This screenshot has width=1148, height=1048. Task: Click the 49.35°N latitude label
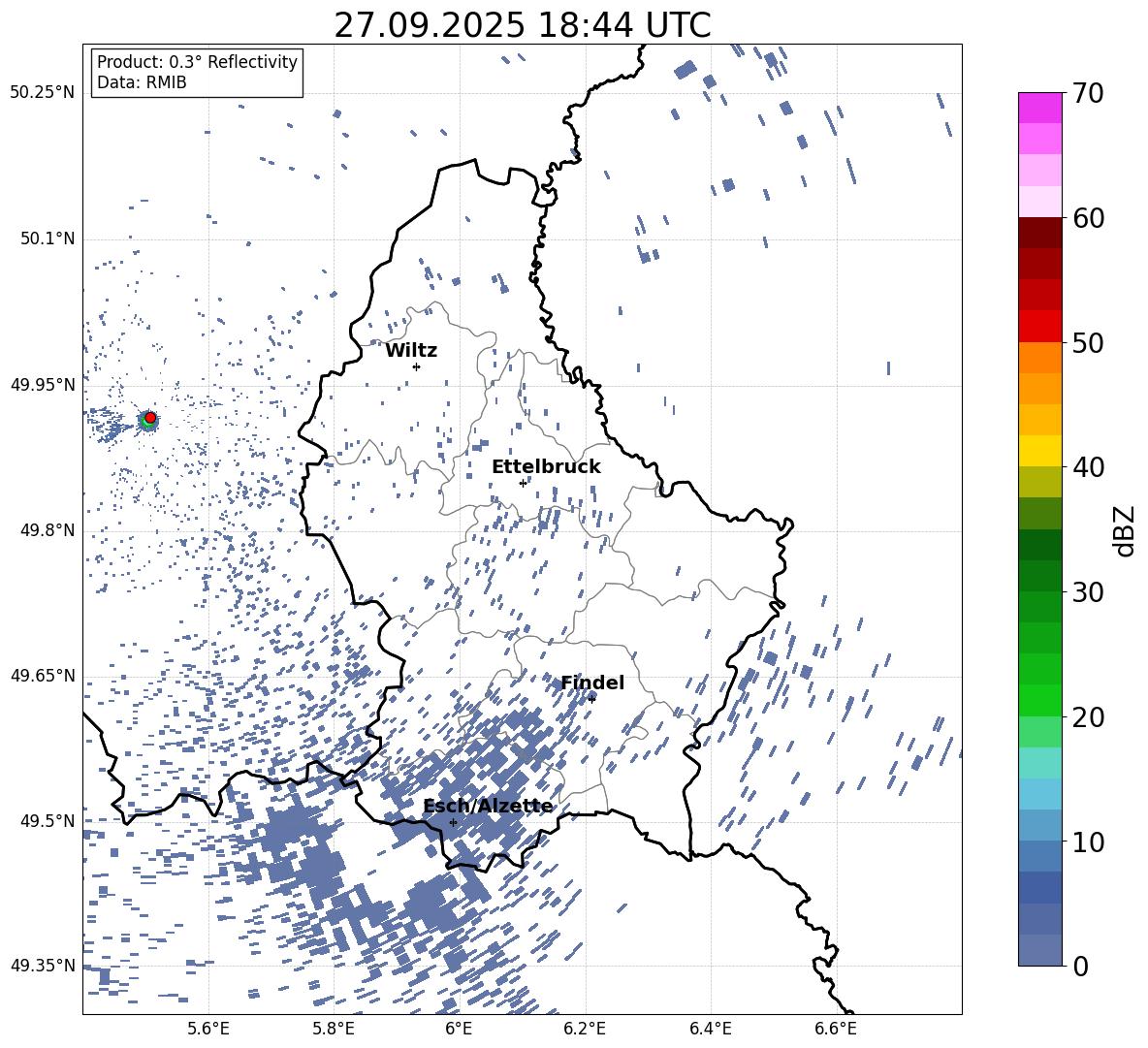43,966
